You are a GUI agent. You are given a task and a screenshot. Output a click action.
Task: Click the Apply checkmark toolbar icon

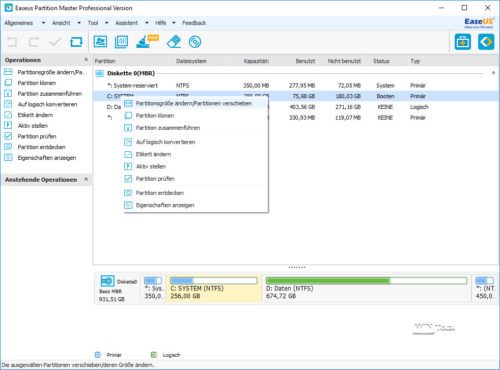pyautogui.click(x=55, y=42)
